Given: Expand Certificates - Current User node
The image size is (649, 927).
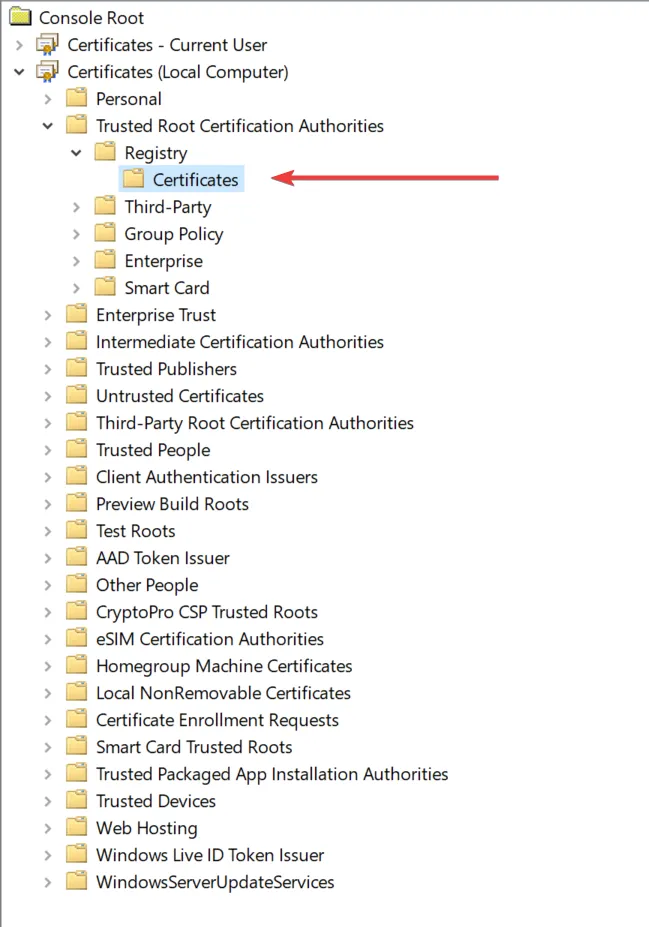Looking at the screenshot, I should coord(19,45).
